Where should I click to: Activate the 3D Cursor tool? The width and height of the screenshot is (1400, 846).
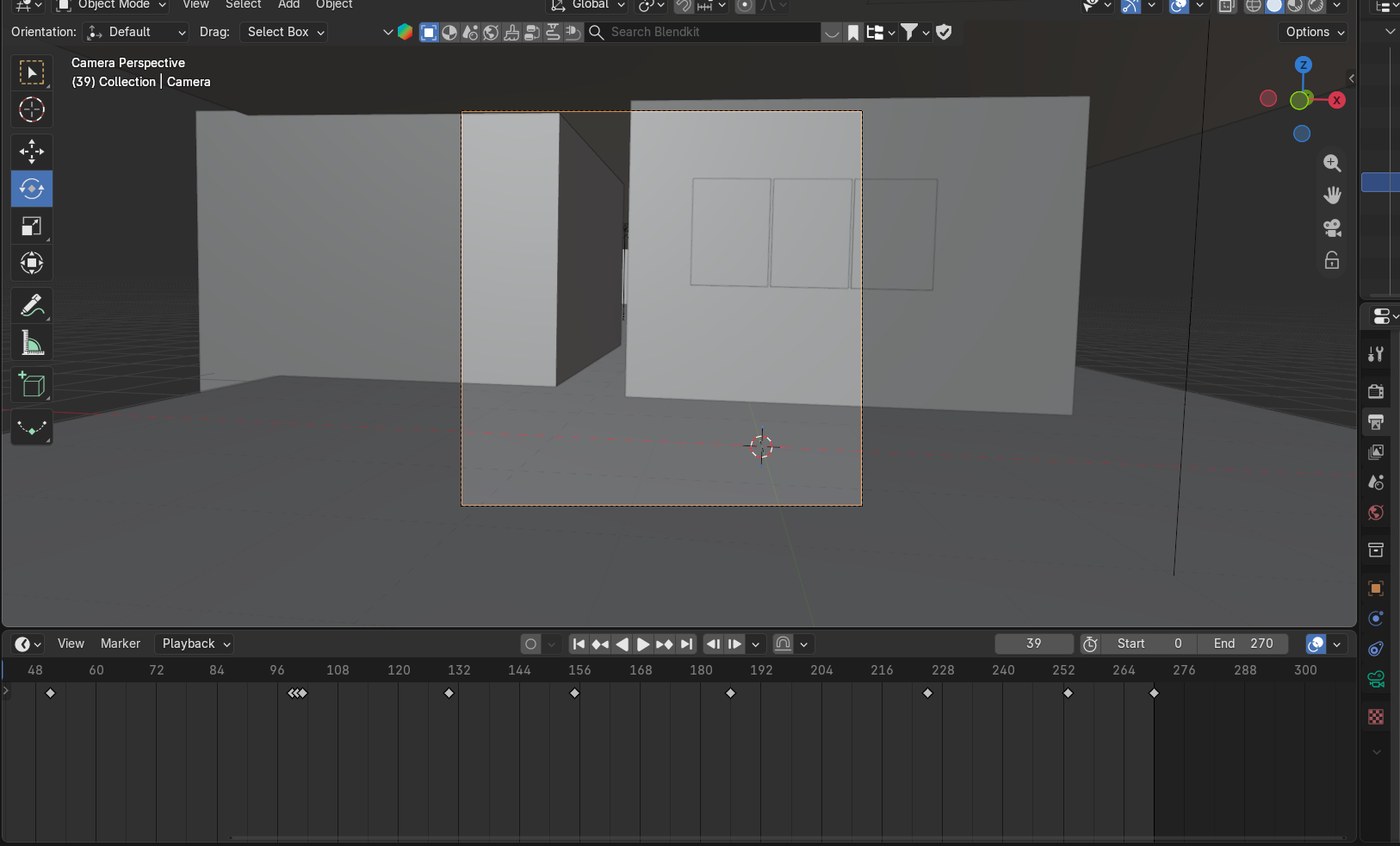(x=32, y=109)
